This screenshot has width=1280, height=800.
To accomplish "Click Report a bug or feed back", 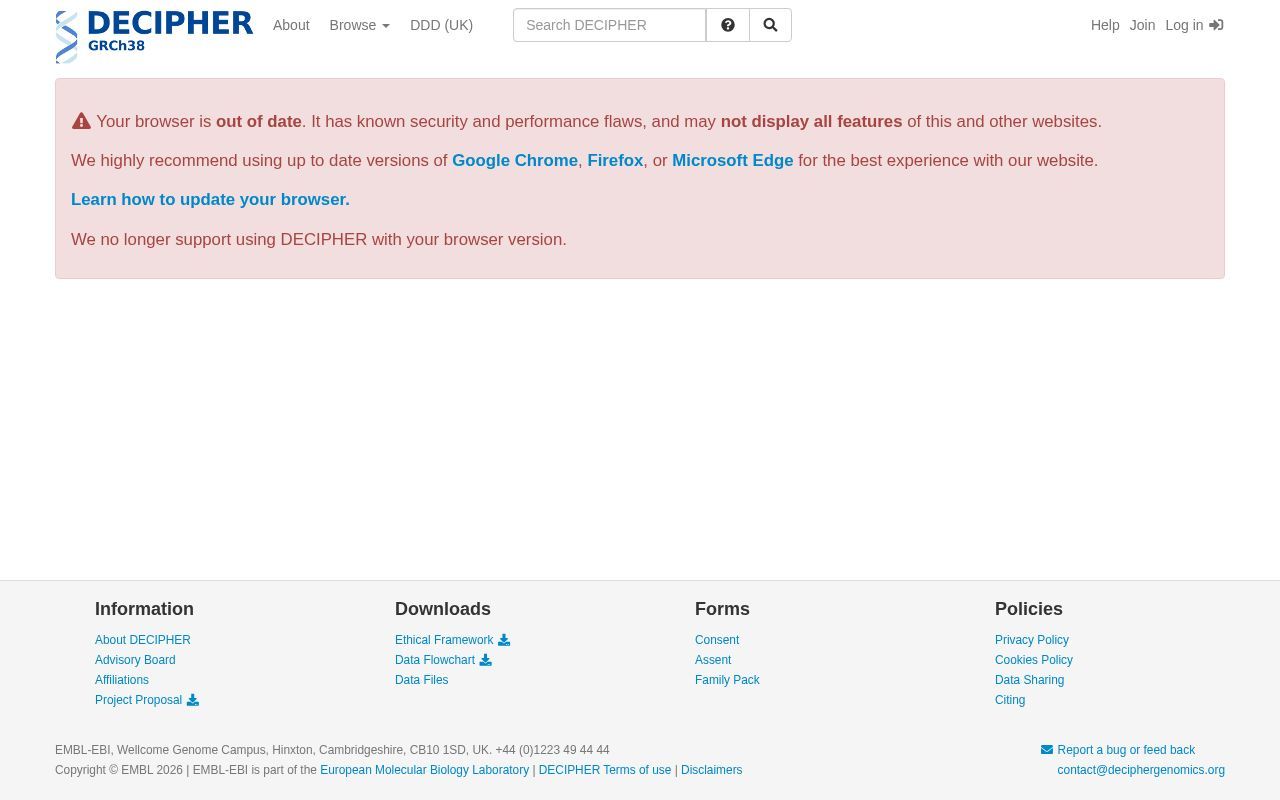I will tap(1126, 750).
